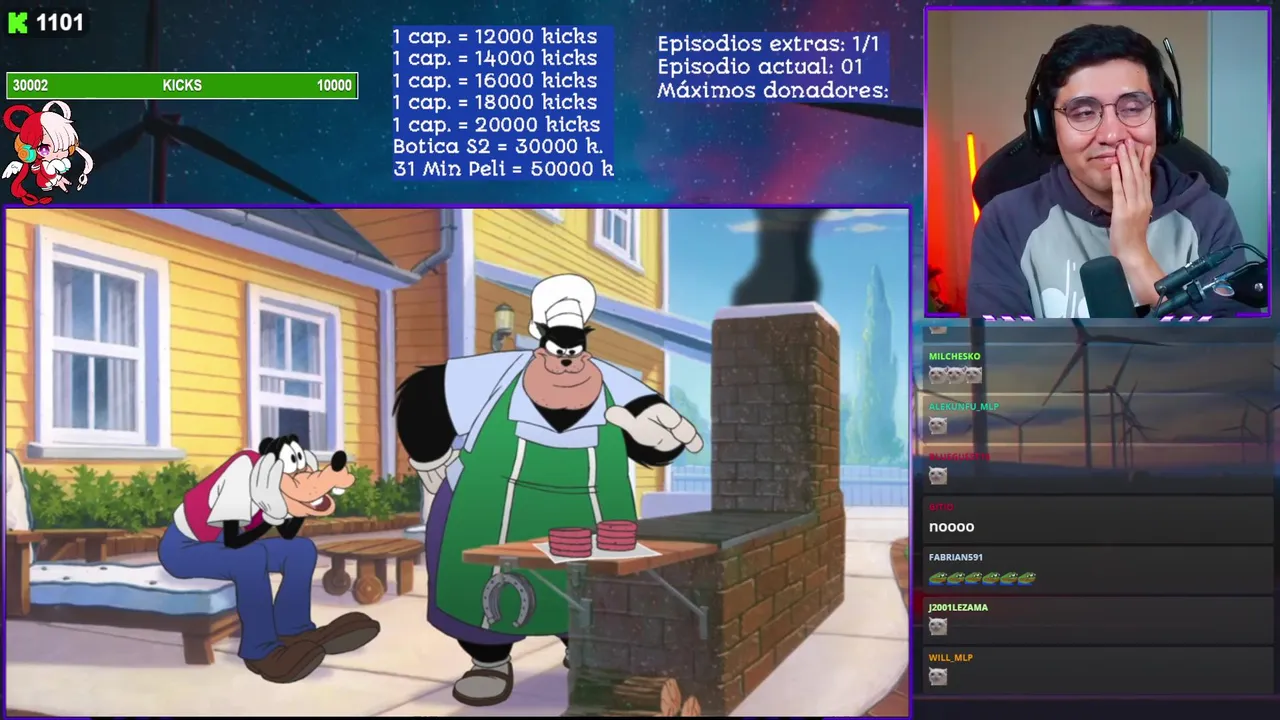
Task: Click the '1 cap. = 20000 kicks' line
Action: coord(496,125)
